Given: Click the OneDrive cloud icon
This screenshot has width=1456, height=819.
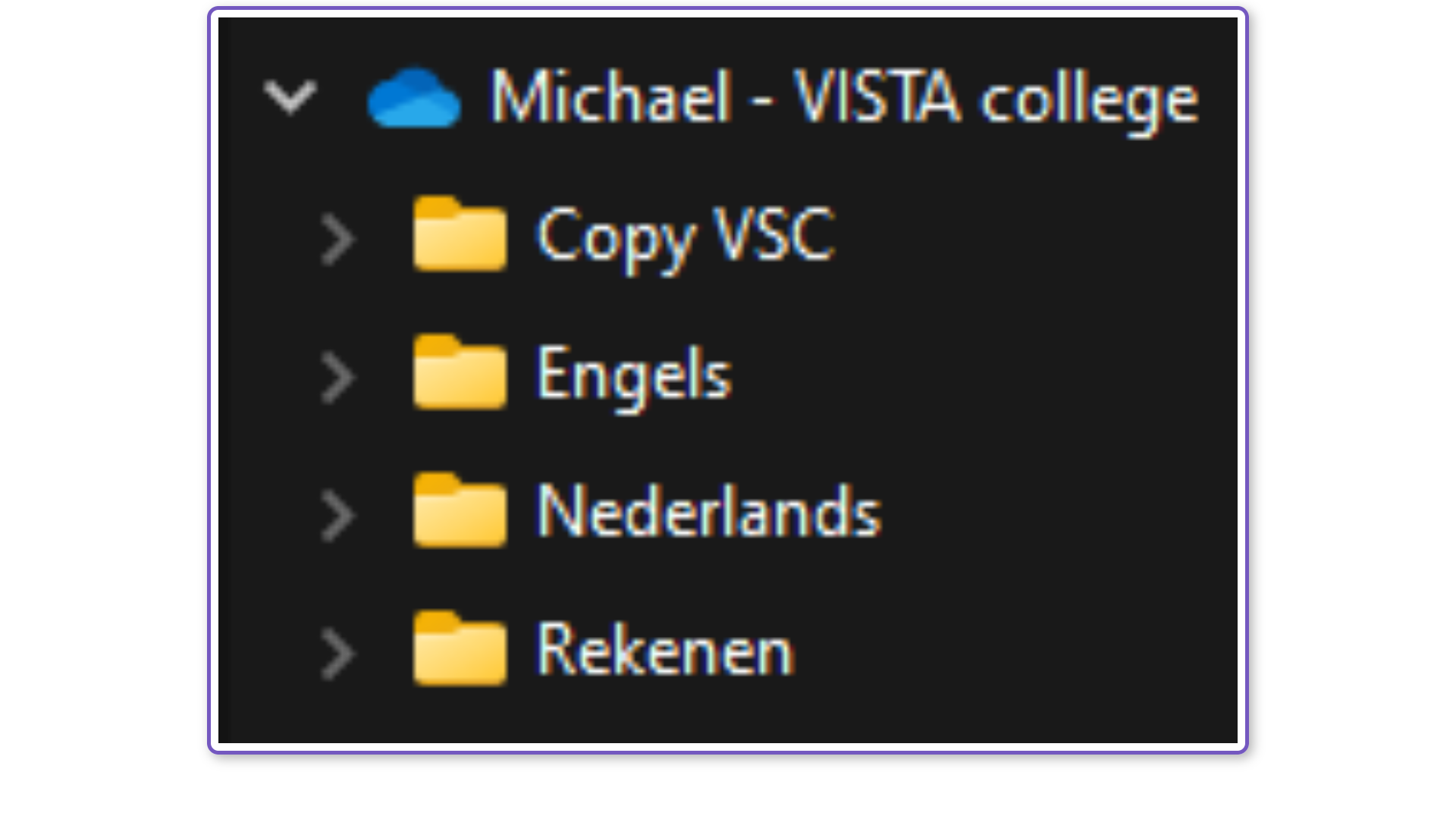Looking at the screenshot, I should click(x=414, y=98).
